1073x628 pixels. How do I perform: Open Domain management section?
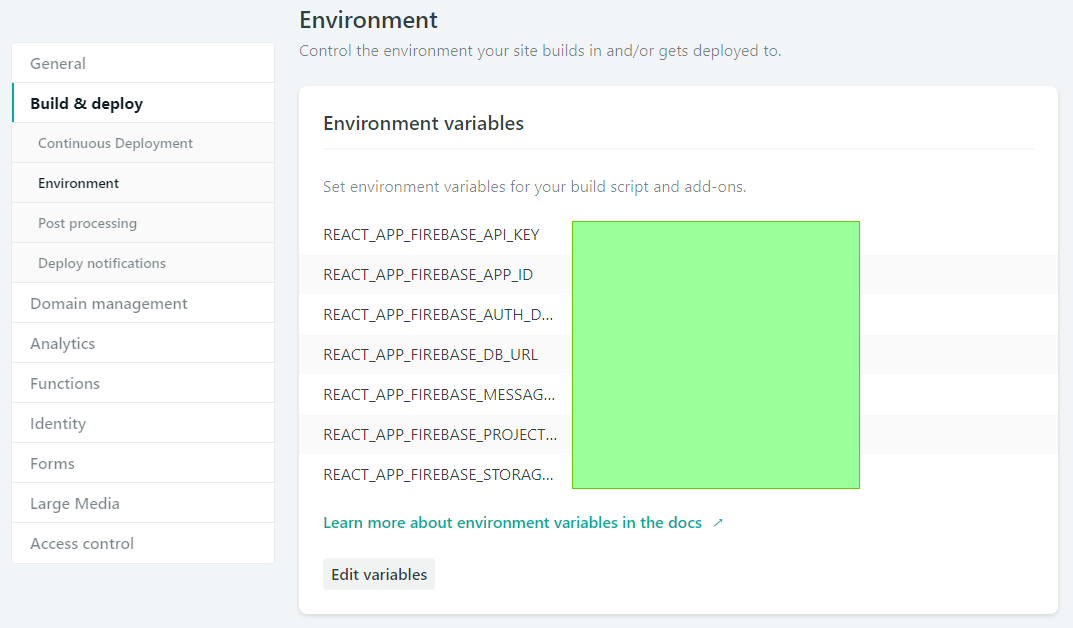coord(143,303)
